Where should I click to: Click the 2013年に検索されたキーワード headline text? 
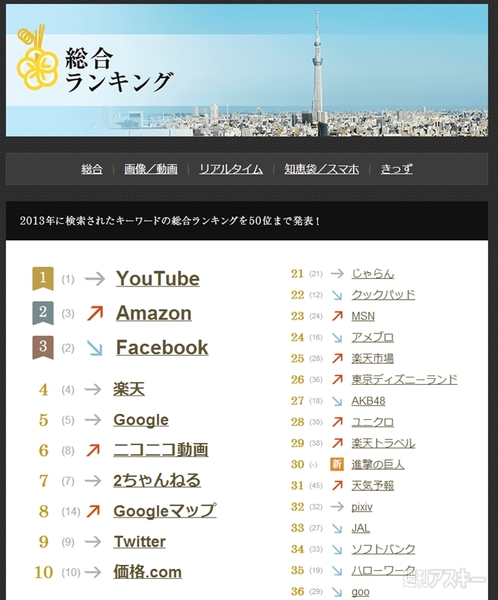tap(169, 221)
